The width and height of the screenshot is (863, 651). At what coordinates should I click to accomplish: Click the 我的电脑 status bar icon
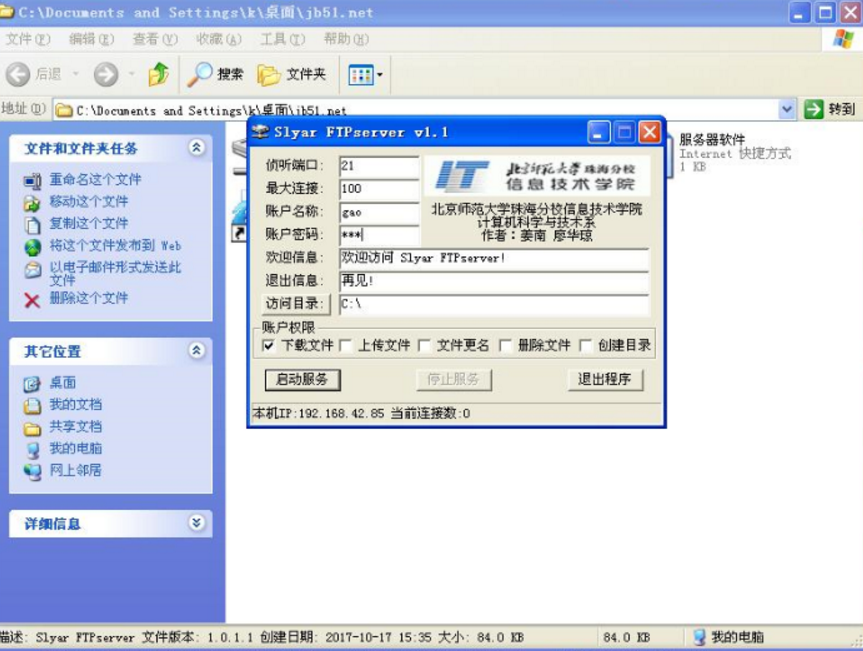coord(700,637)
